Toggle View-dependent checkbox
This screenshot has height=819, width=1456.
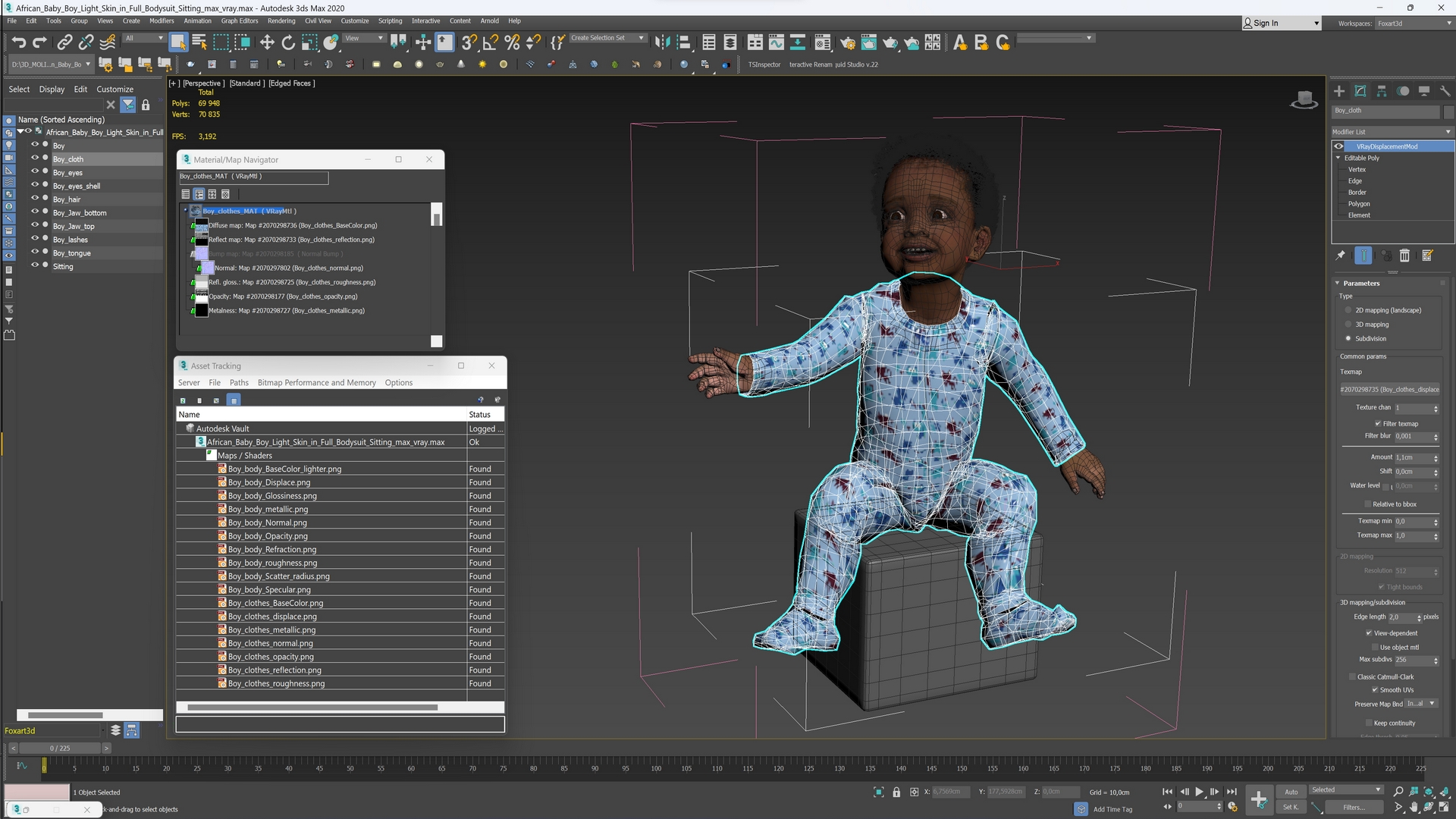click(x=1369, y=633)
